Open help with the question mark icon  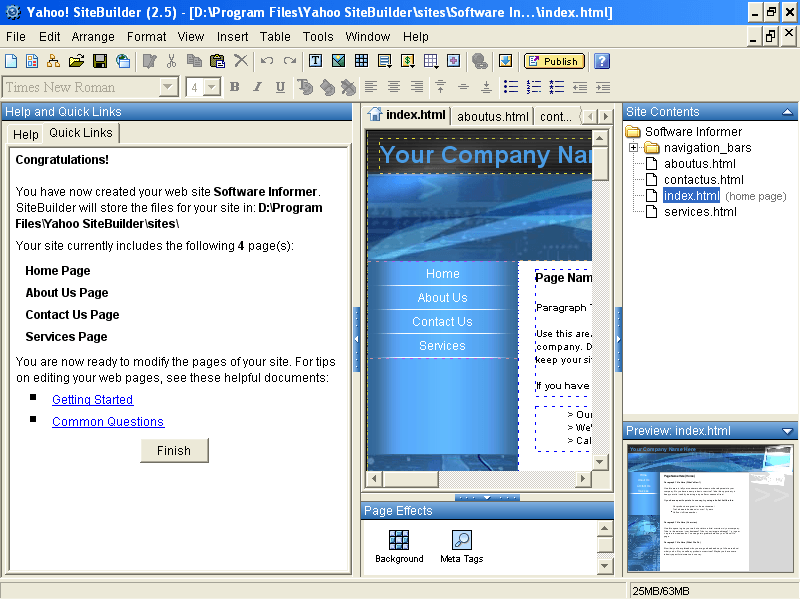click(x=602, y=61)
